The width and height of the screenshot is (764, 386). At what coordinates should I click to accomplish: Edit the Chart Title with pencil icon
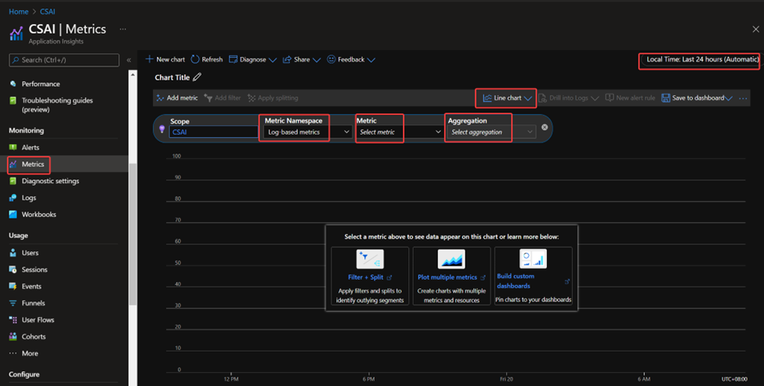coord(197,77)
